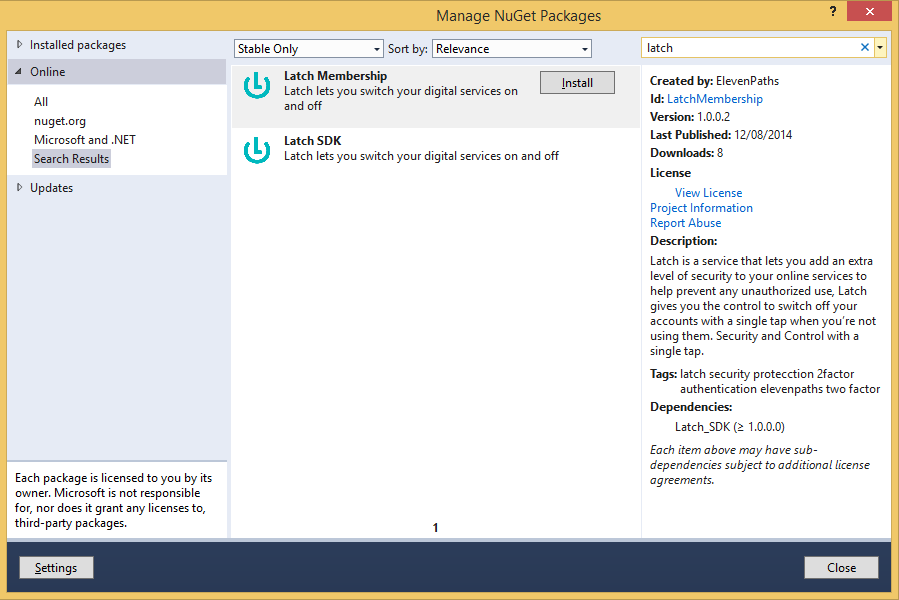Screen dimensions: 899x600
Task: Open the Settings button
Action: [x=56, y=567]
